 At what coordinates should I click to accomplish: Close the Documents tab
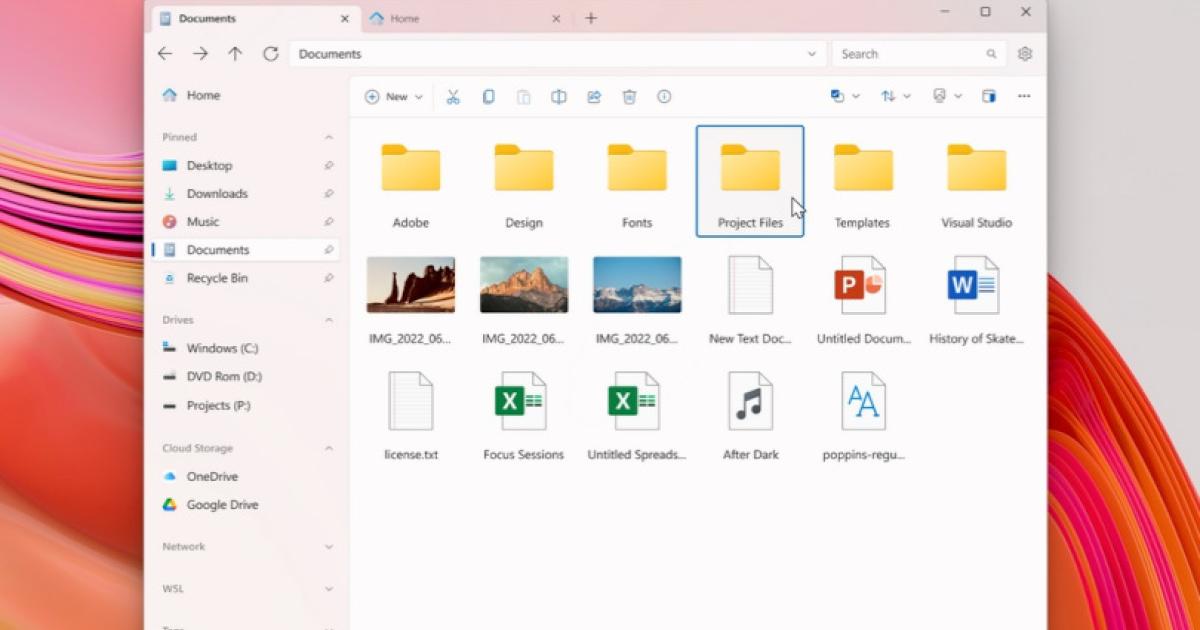tap(345, 18)
